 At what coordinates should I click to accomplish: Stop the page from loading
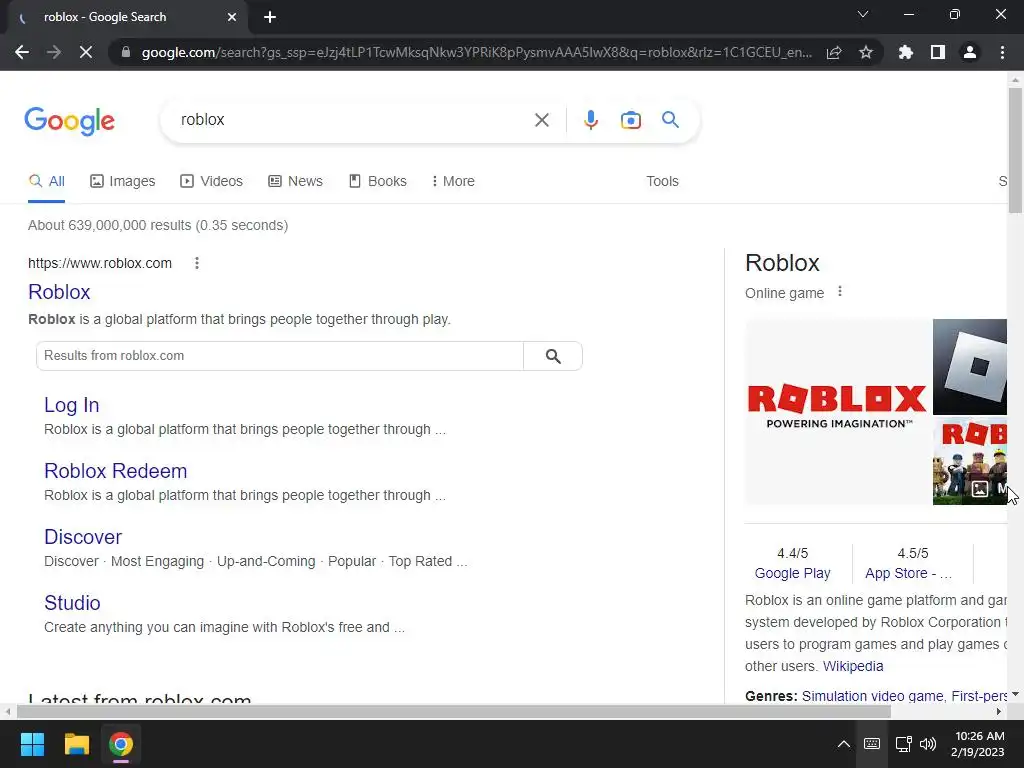coord(86,52)
